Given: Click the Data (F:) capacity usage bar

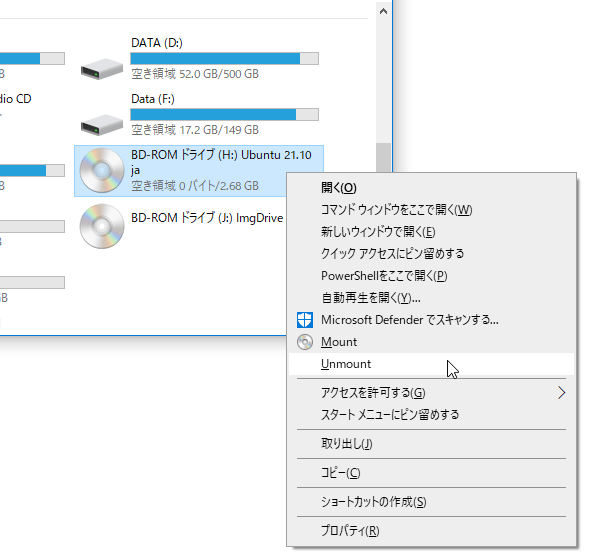Looking at the screenshot, I should [225, 115].
